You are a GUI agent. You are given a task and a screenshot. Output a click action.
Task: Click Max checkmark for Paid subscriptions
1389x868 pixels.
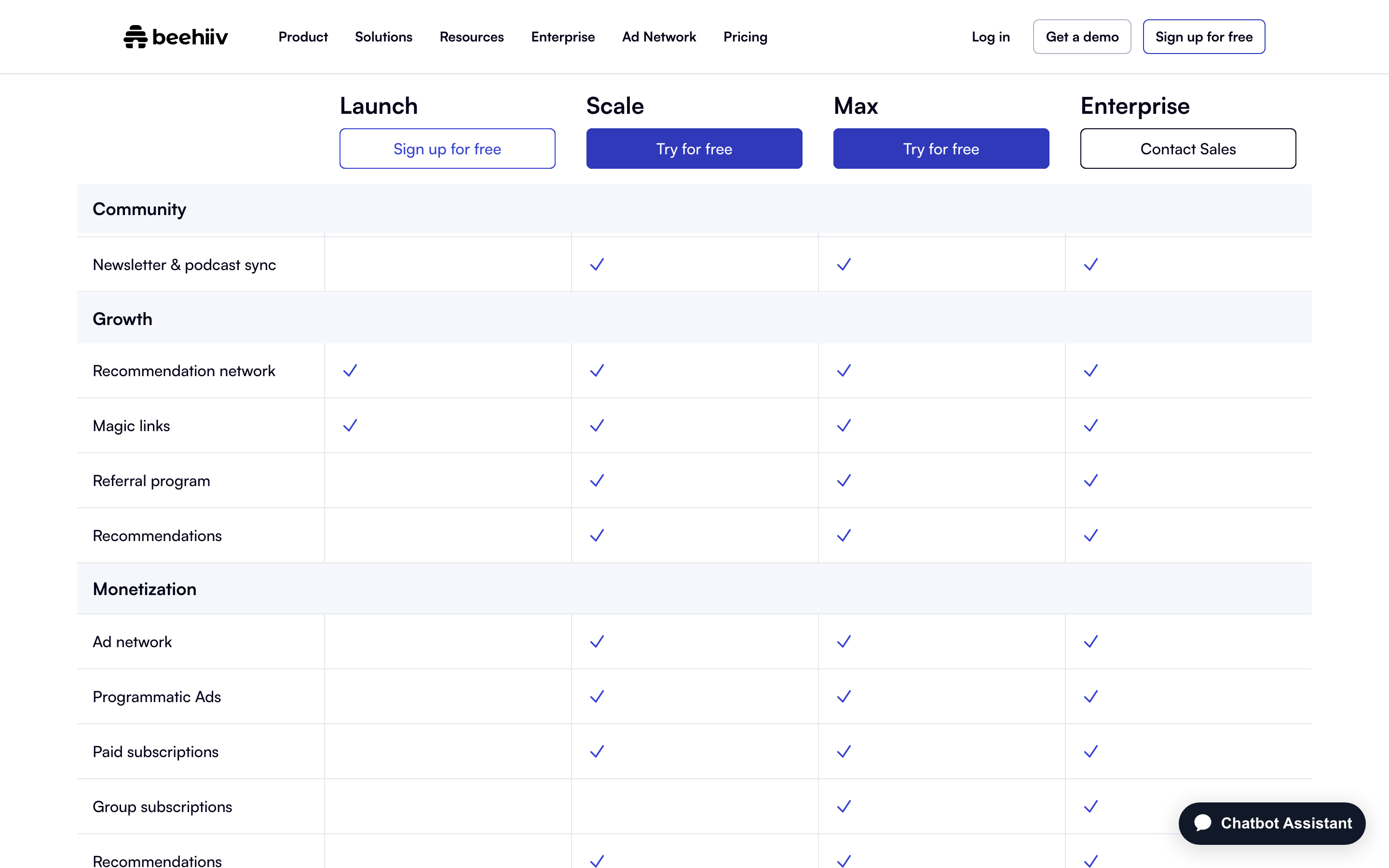pyautogui.click(x=844, y=751)
